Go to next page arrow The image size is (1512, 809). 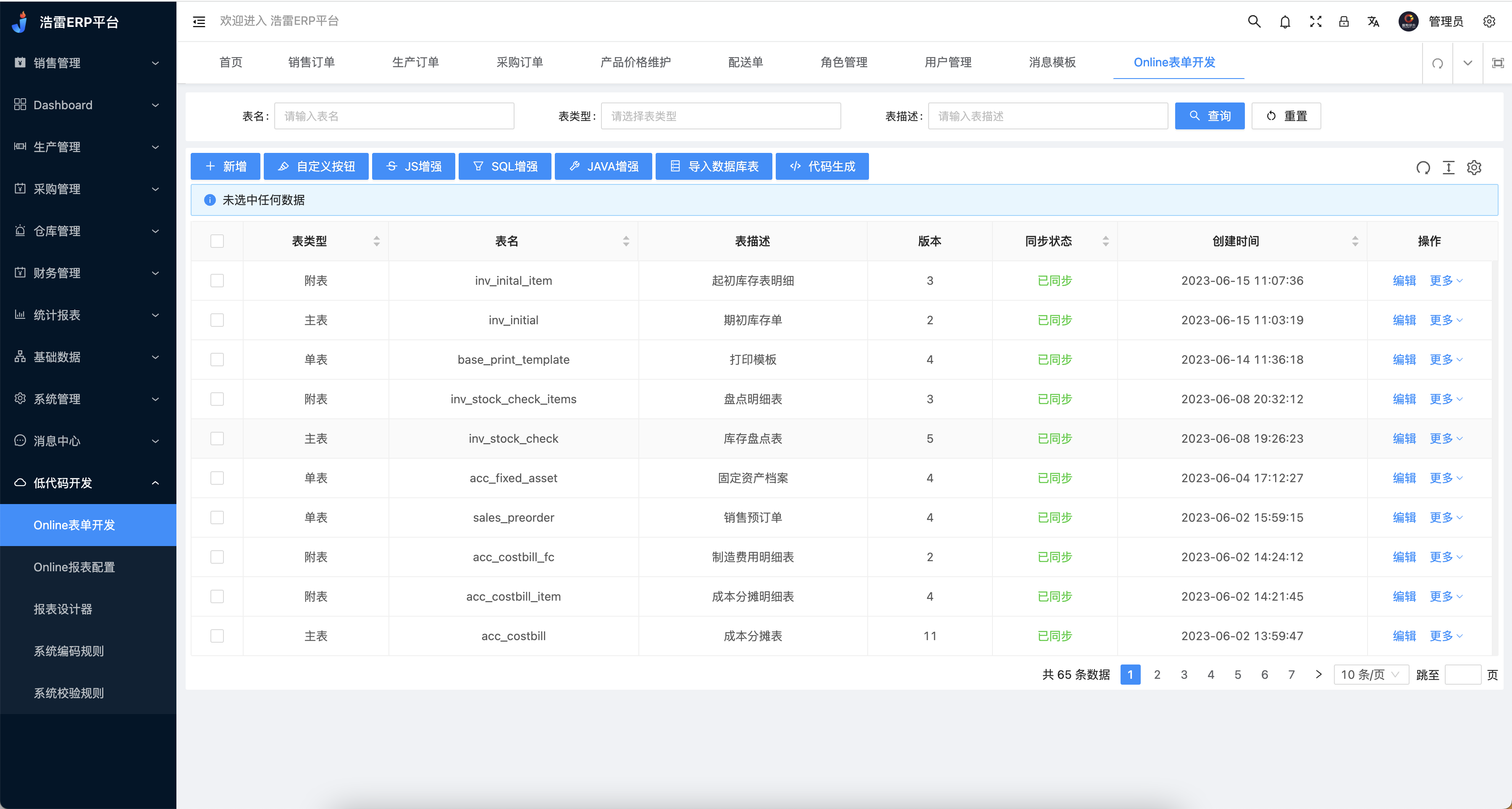pyautogui.click(x=1319, y=675)
